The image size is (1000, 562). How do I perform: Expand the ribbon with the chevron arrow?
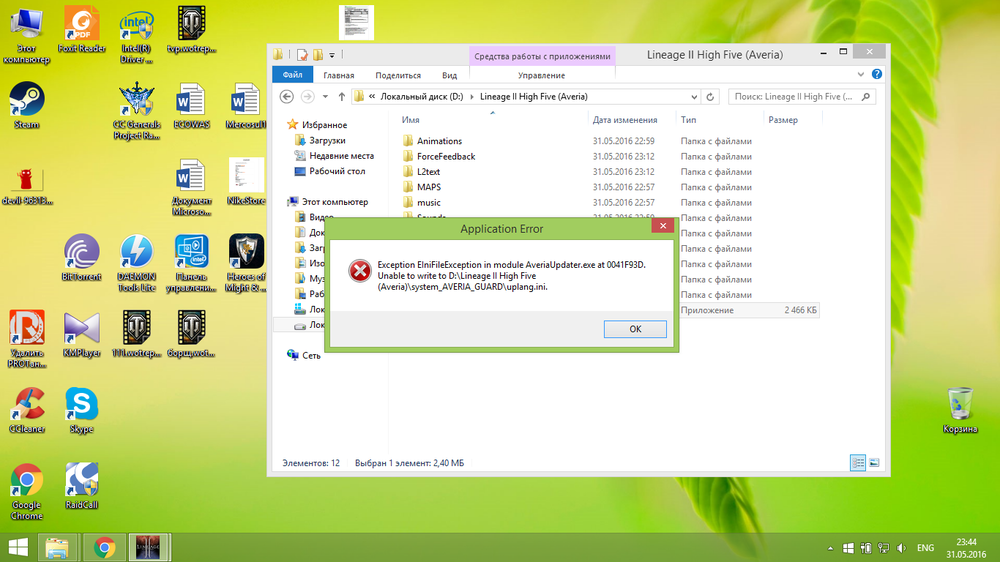click(x=862, y=75)
